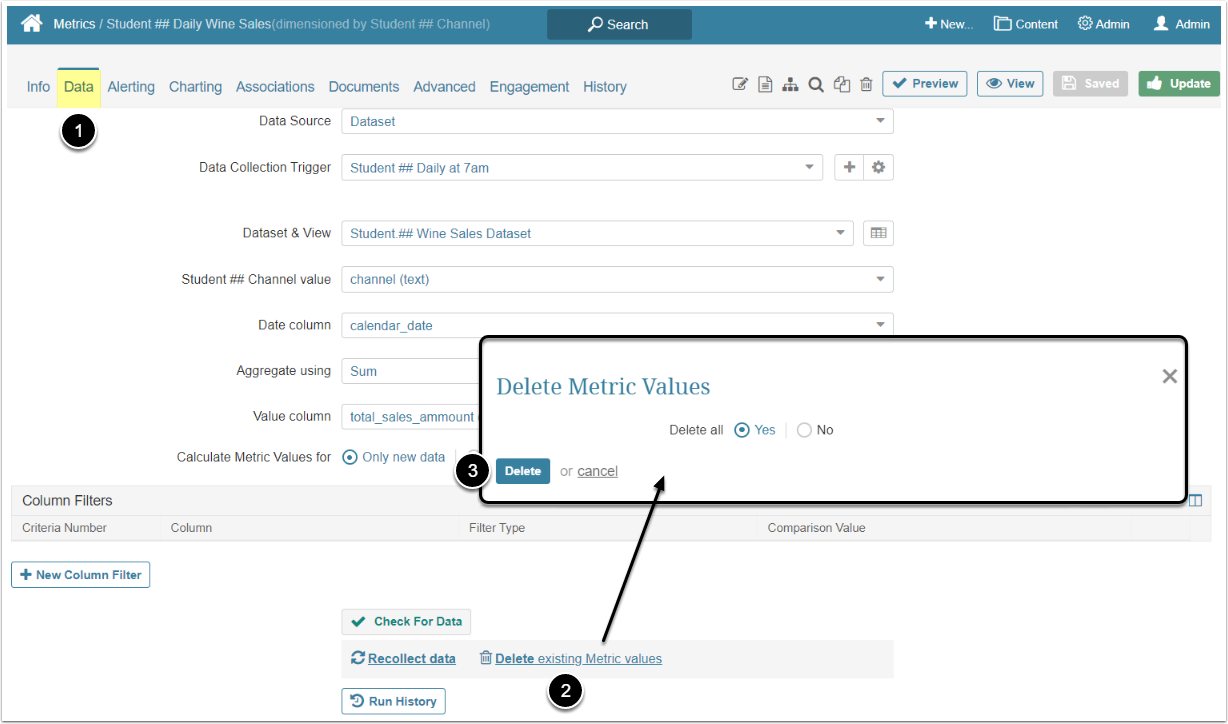This screenshot has height=724, width=1228.
Task: Switch to the Info tab
Action: 38,87
